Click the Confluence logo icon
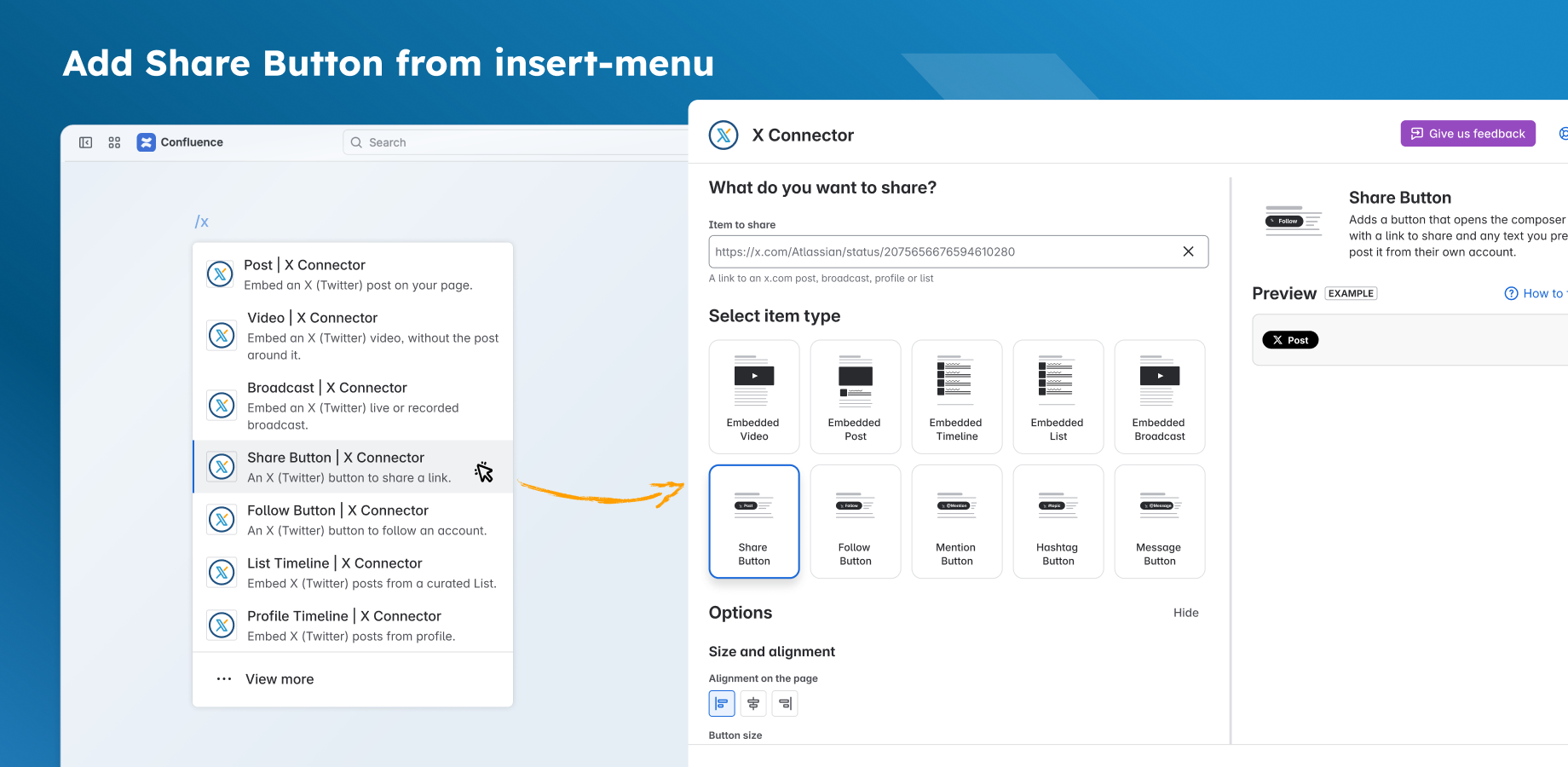This screenshot has height=767, width=1568. tap(147, 142)
